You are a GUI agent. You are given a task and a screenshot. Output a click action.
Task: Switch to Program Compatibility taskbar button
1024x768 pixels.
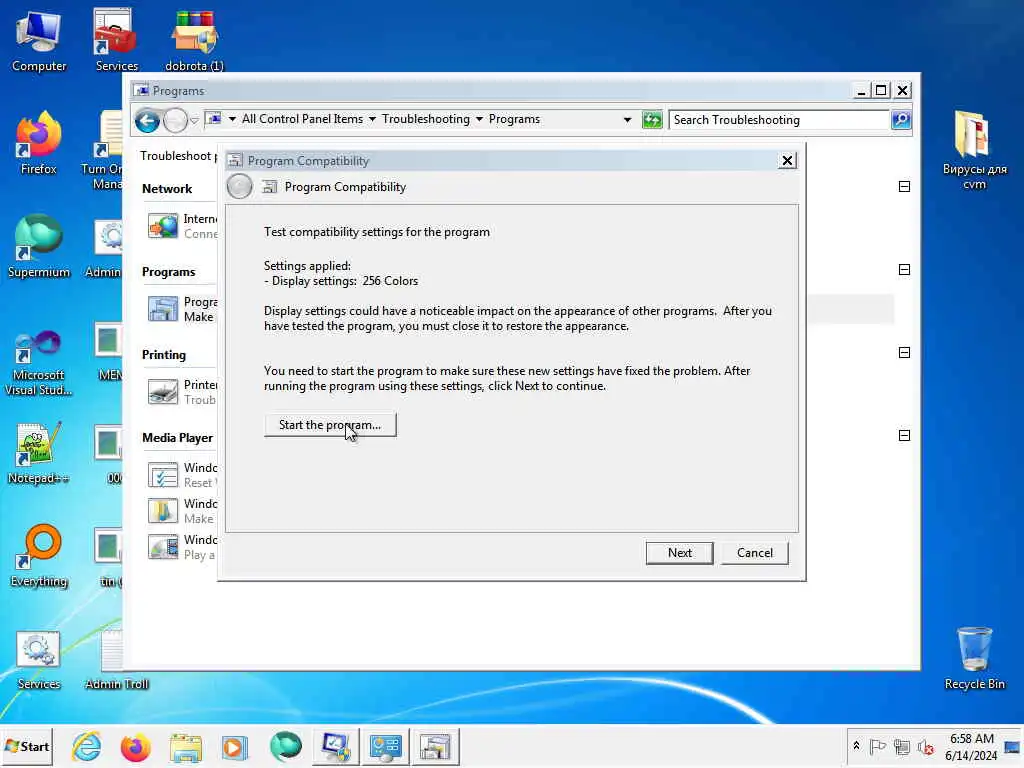point(436,746)
